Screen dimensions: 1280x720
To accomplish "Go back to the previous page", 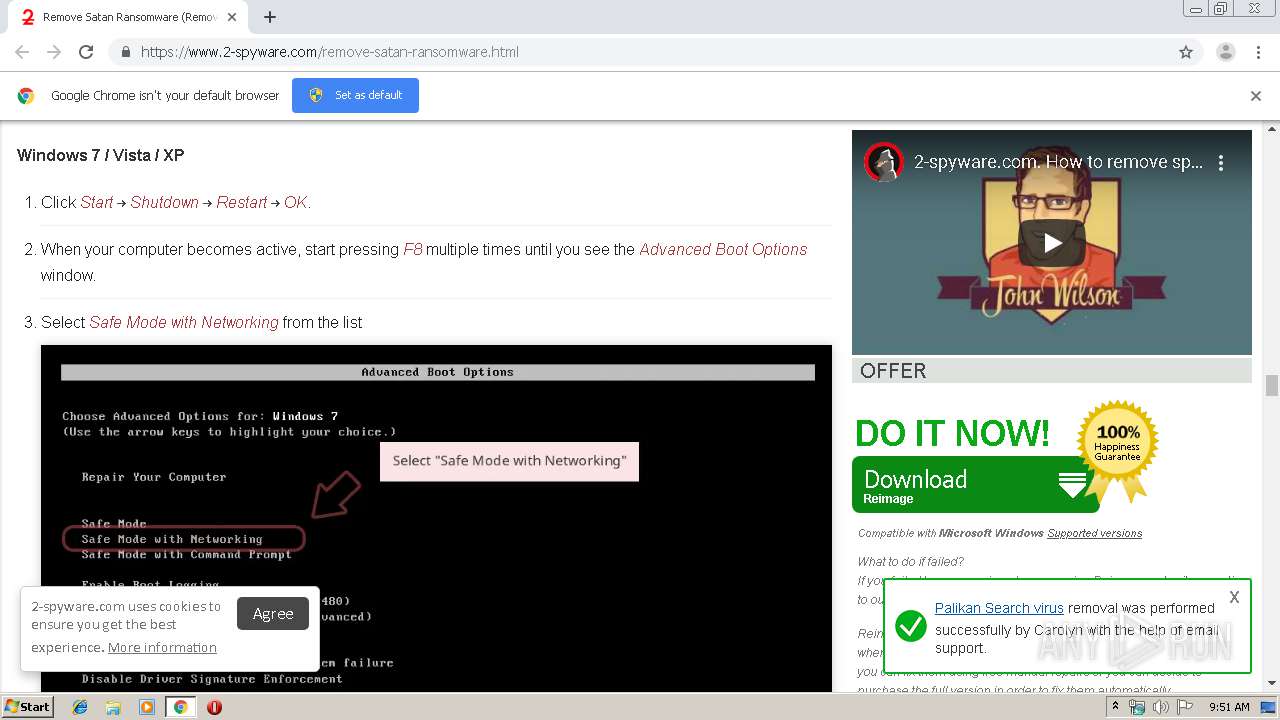I will coord(22,52).
